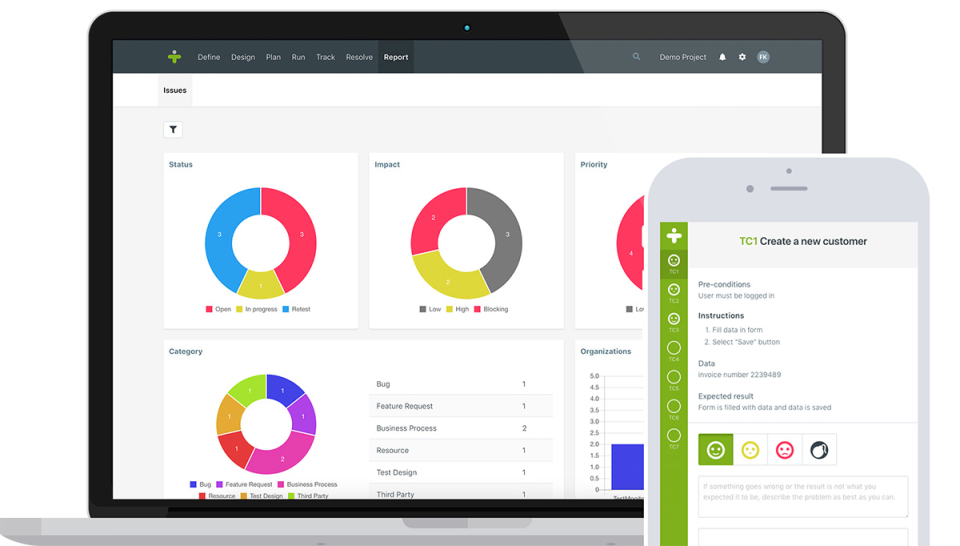
Task: Click the Resource table row
Action: click(x=461, y=450)
